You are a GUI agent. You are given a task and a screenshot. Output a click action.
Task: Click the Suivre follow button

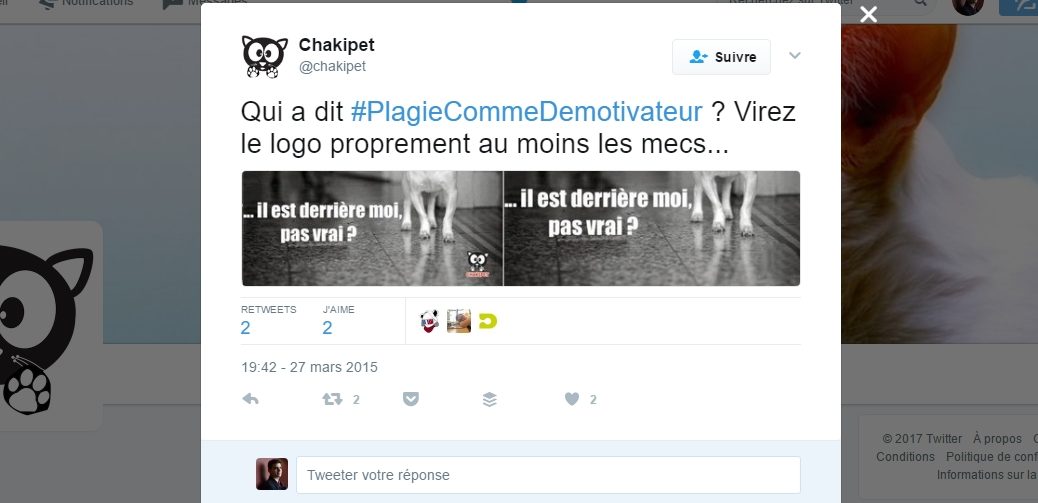click(722, 57)
